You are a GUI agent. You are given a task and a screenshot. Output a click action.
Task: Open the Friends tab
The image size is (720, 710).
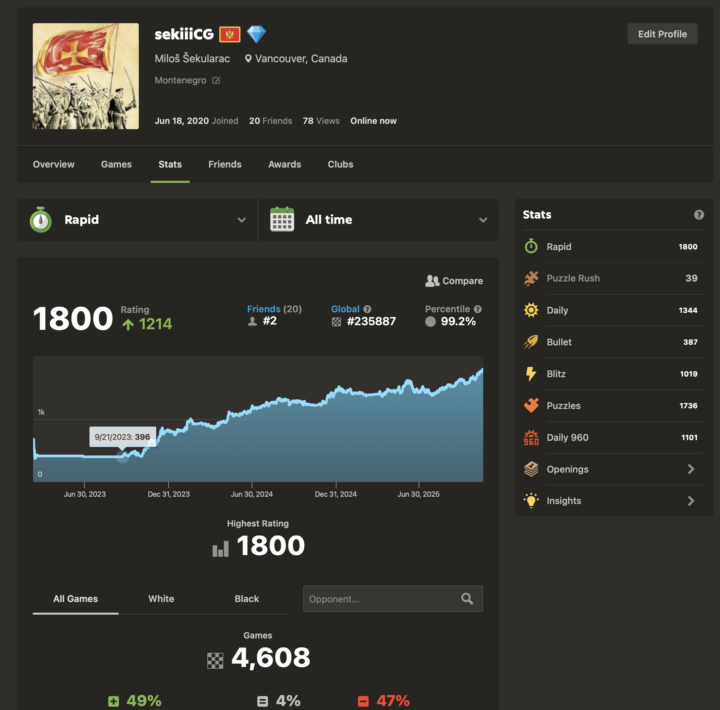pos(225,164)
